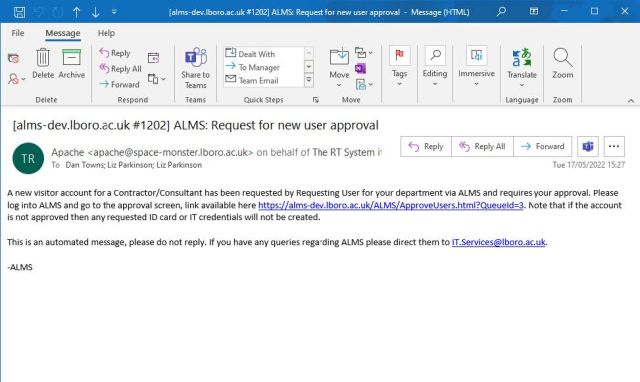Open the Actions dropdown in Move group
The image size is (640, 382).
pyautogui.click(x=364, y=84)
